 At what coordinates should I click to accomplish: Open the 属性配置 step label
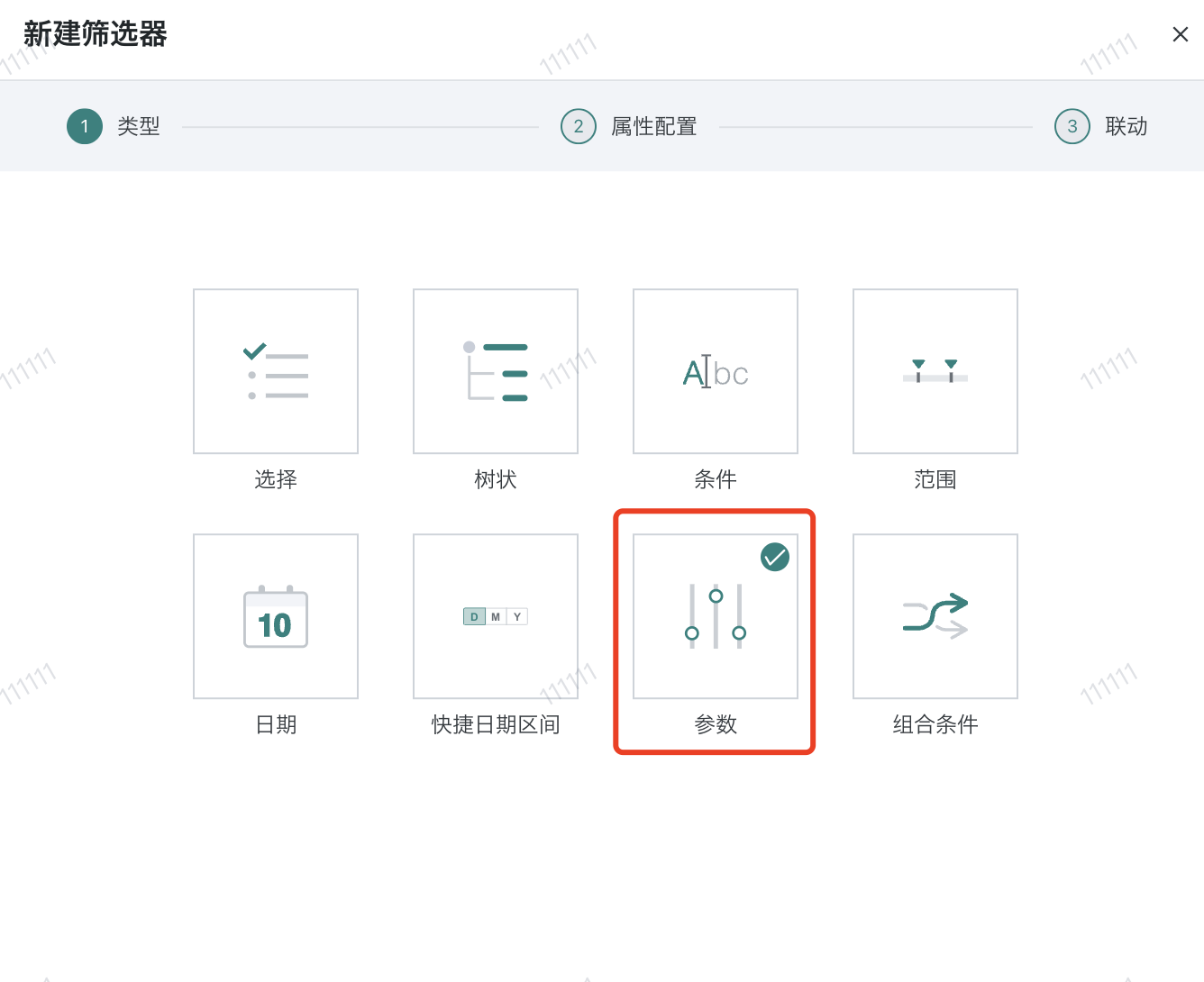pos(654,127)
